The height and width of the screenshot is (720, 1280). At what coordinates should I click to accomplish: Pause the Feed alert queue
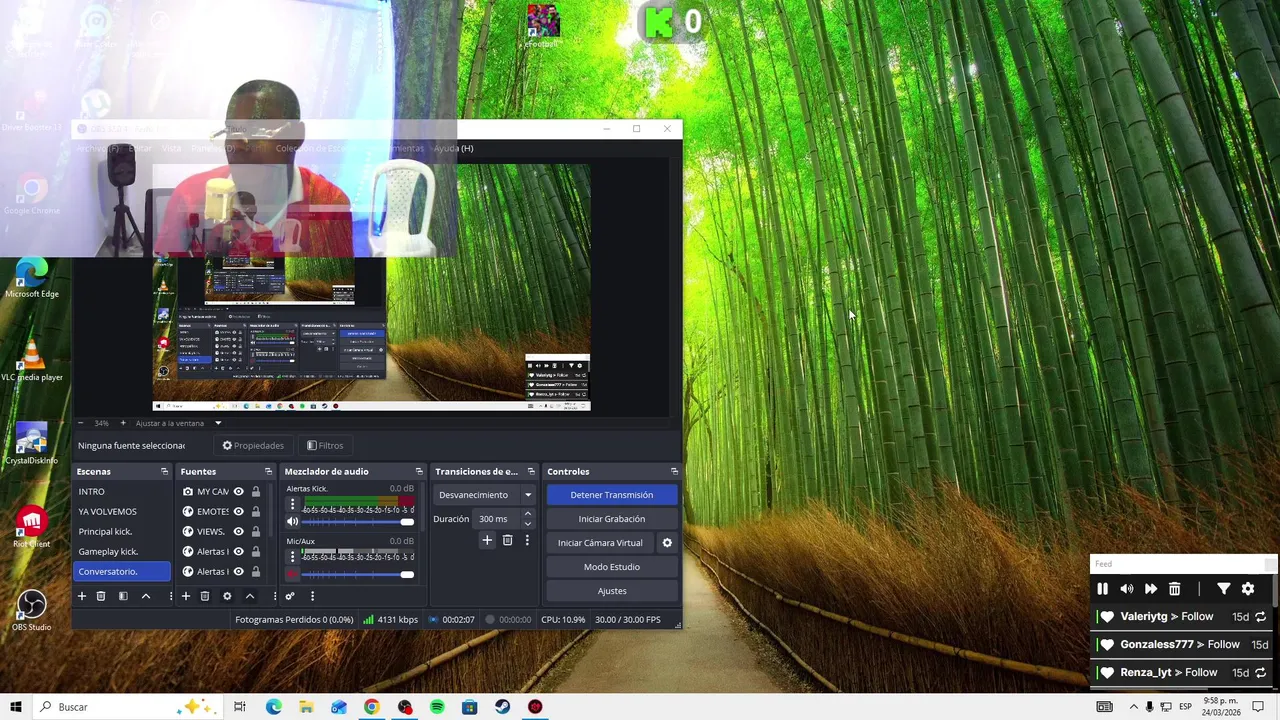click(x=1103, y=589)
